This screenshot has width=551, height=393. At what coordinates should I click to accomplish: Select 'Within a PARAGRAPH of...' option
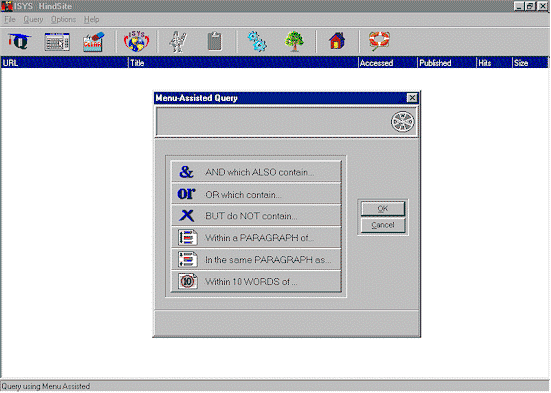click(x=256, y=237)
